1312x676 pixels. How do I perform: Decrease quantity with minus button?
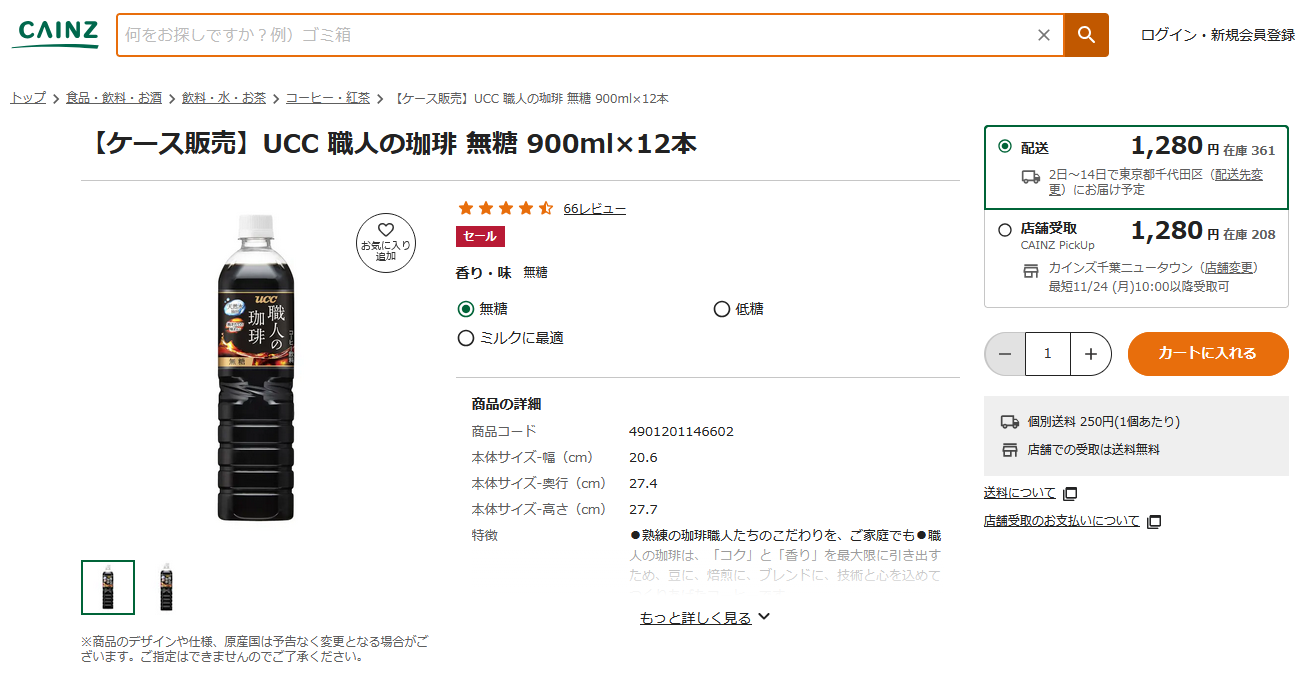(1005, 354)
